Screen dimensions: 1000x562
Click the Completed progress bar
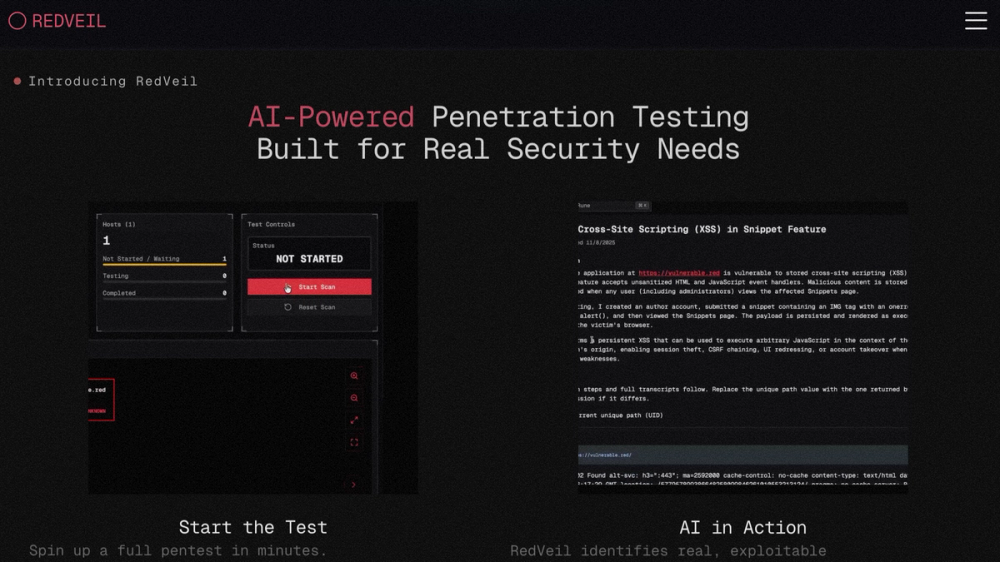(165, 298)
